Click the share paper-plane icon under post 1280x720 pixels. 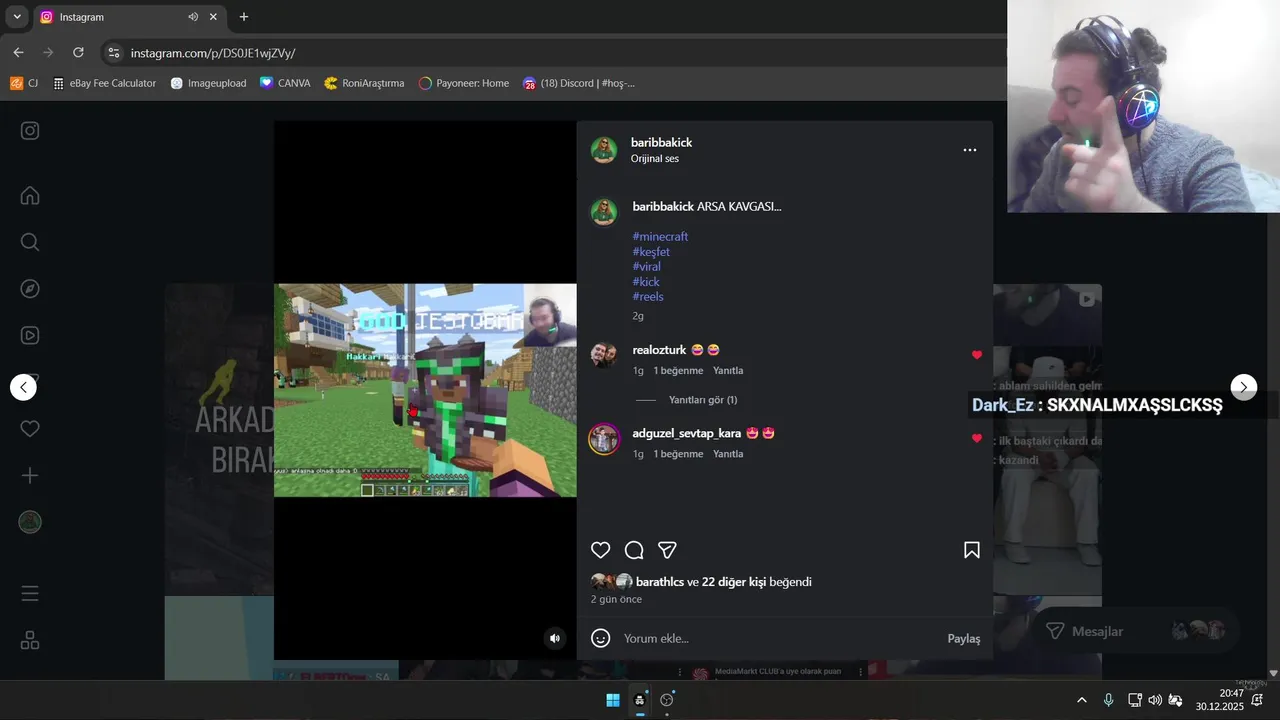pos(667,550)
